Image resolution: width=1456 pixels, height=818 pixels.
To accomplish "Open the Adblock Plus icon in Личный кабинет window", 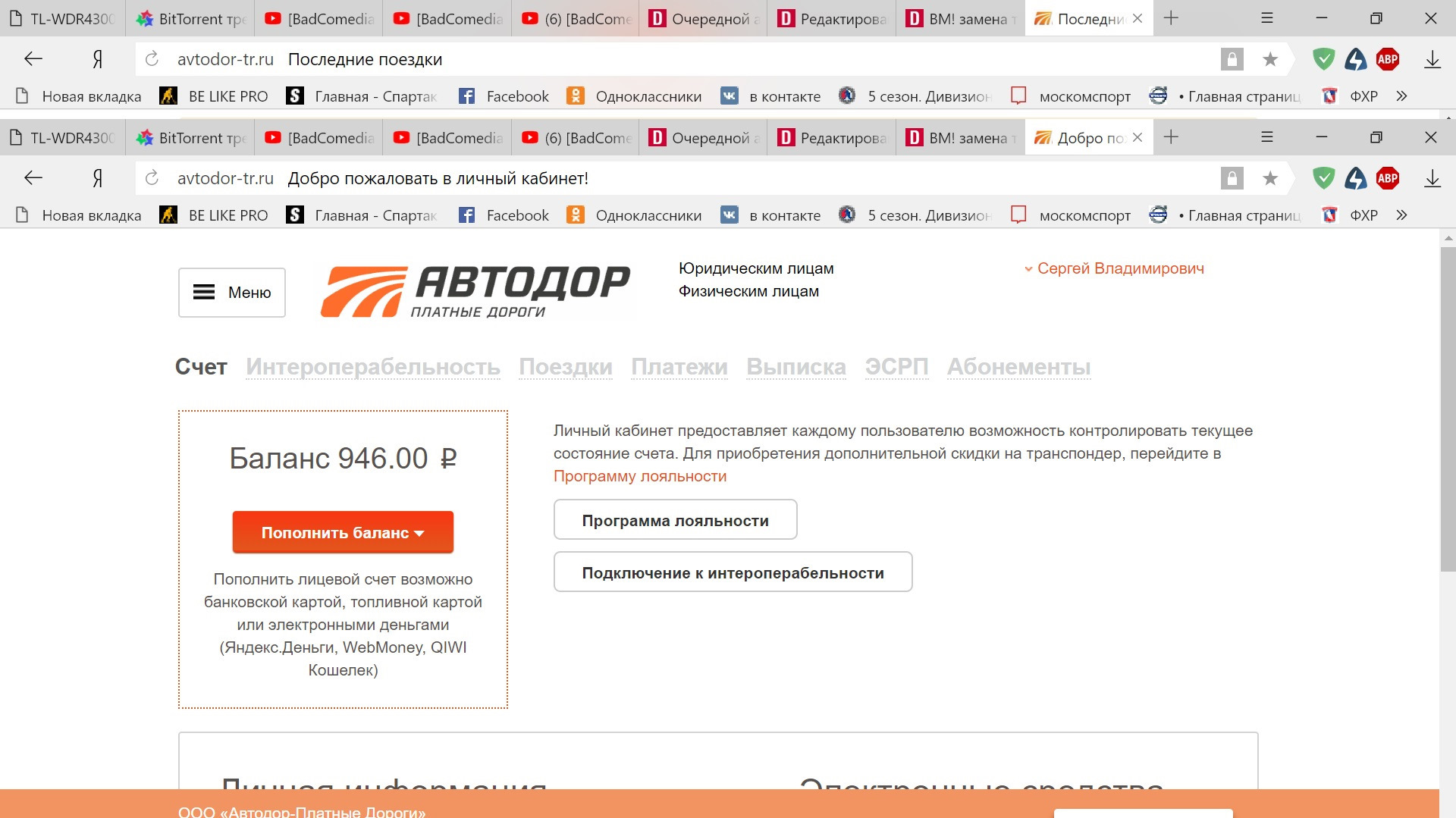I will [x=1388, y=178].
